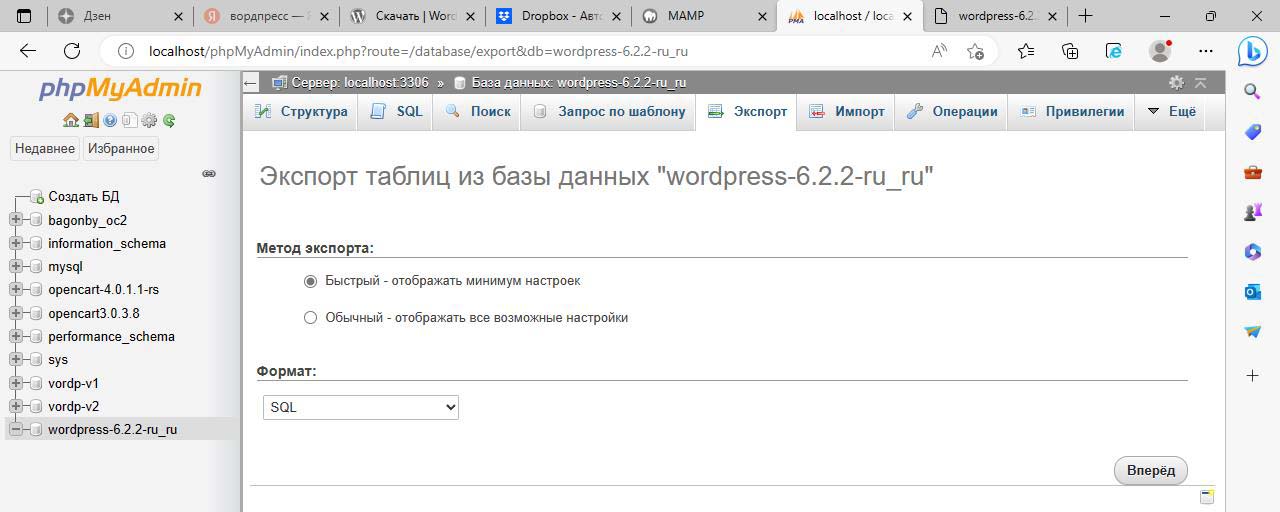Expand the bagonby_oc2 database tree node
Viewport: 1280px width, 512px height.
16,220
